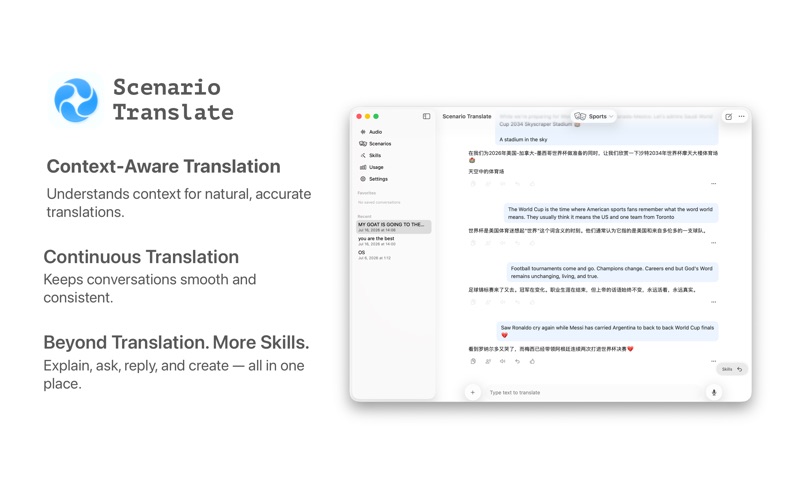Open the toolbar more options menu
The width and height of the screenshot is (800, 500).
tap(741, 117)
